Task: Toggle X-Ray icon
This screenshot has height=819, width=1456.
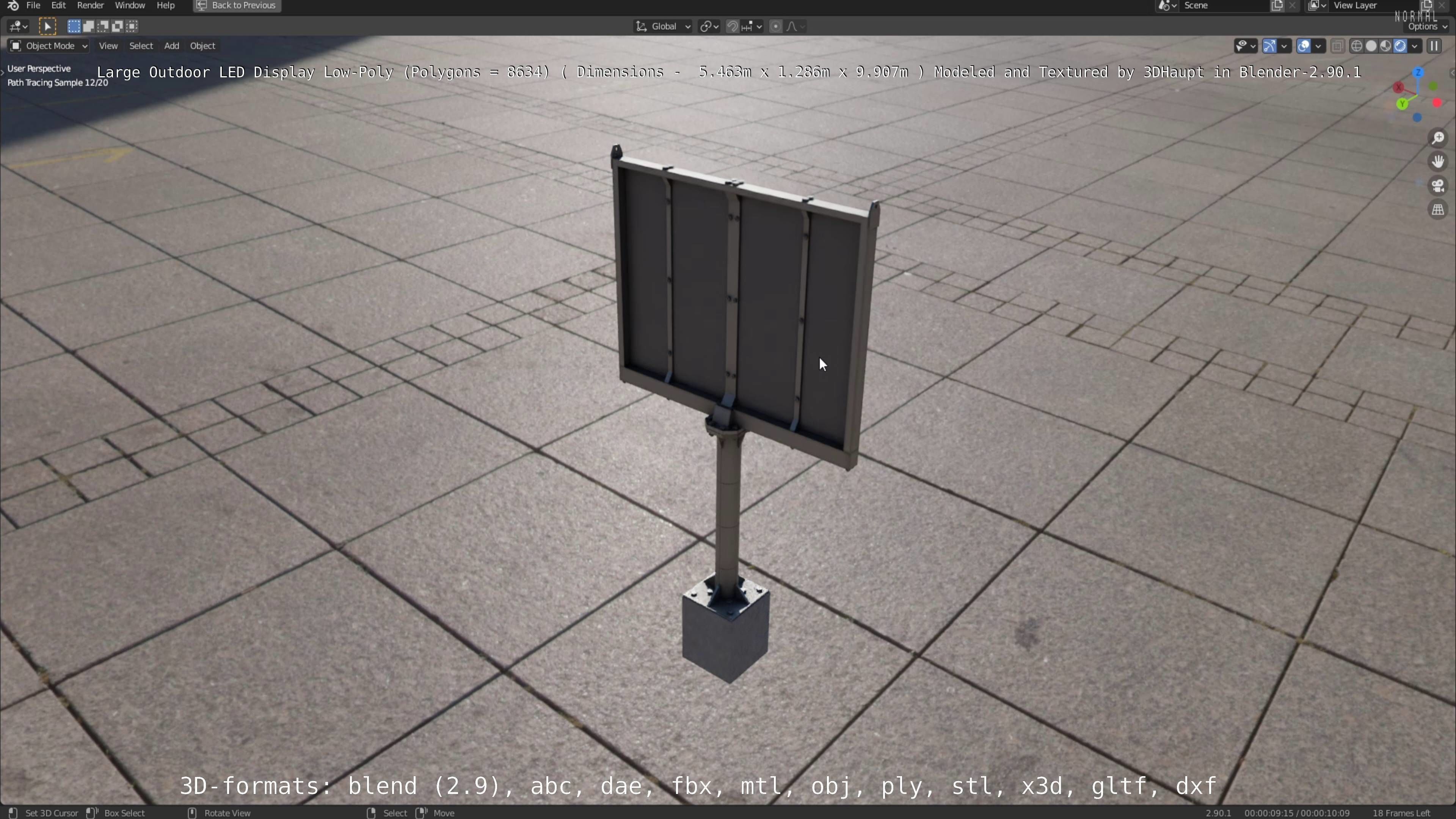Action: pyautogui.click(x=1337, y=46)
